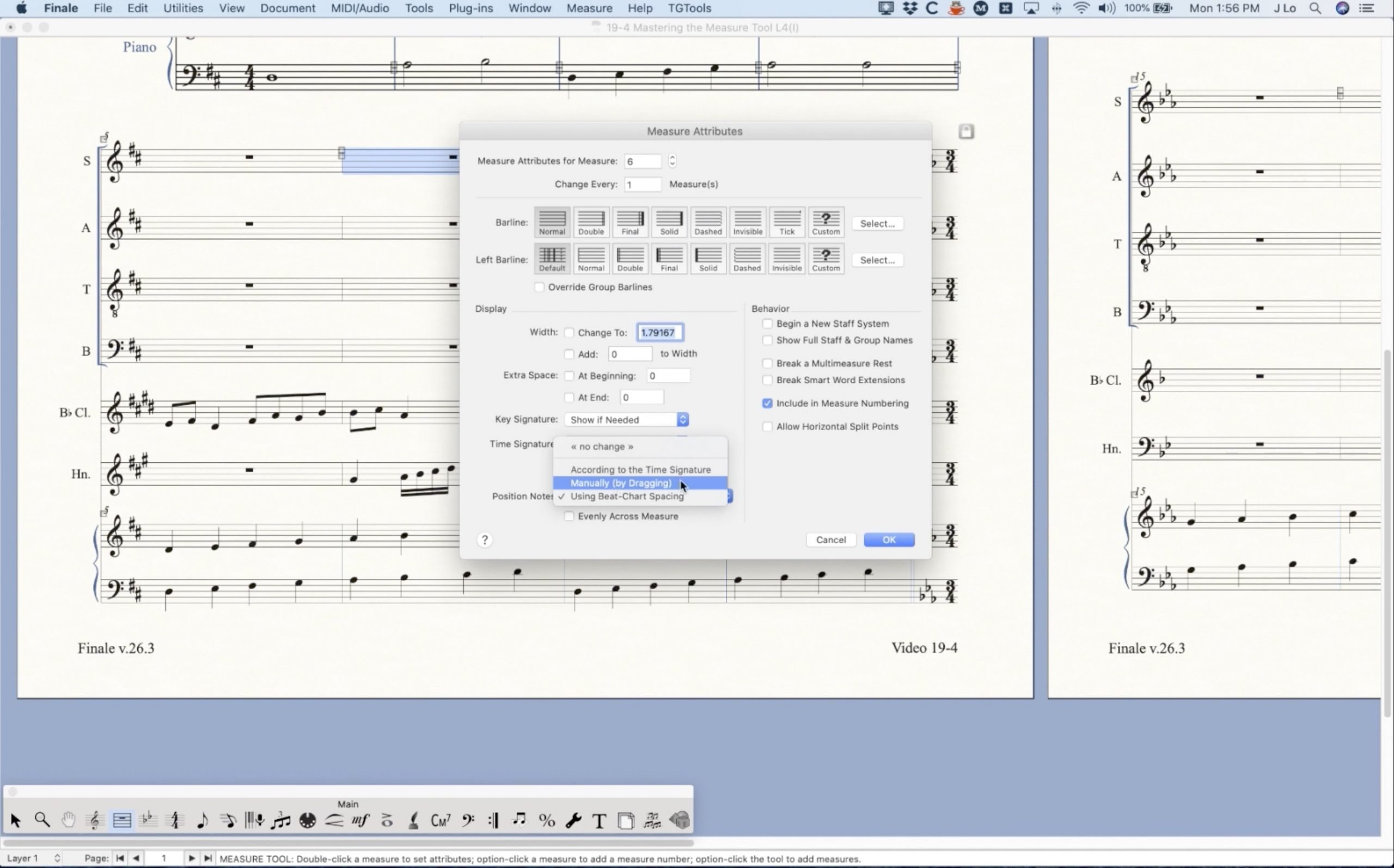1394x868 pixels.
Task: Select the Simple Entry tool icon
Action: 200,820
